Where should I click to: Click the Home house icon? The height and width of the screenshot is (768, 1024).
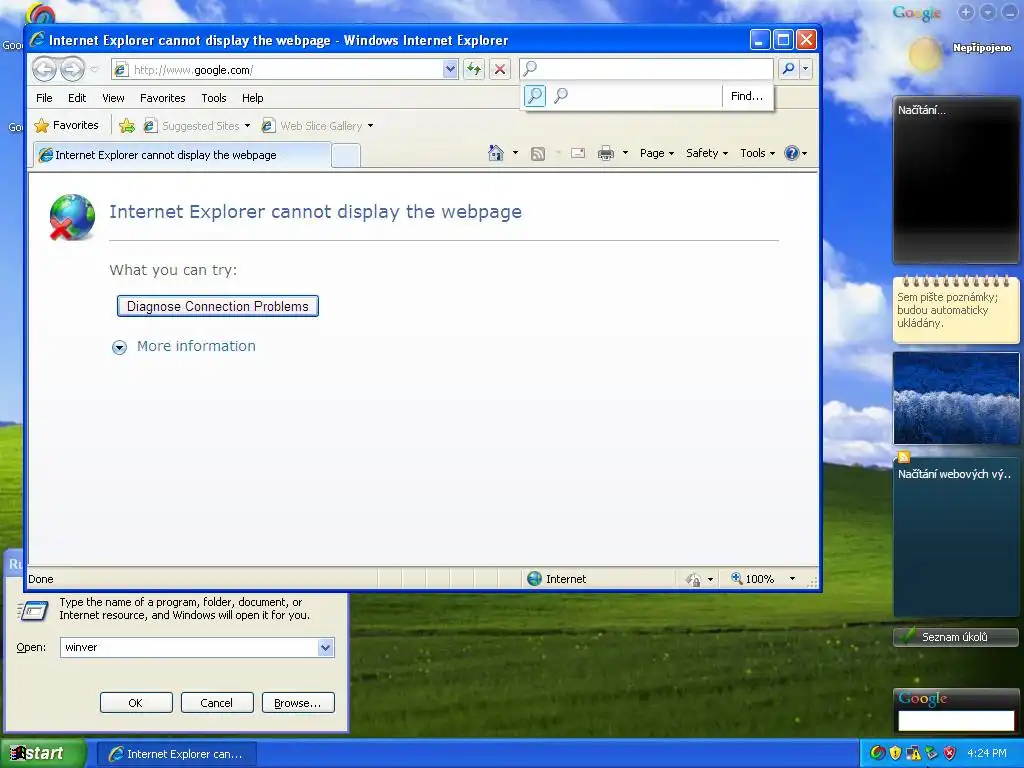coord(496,153)
